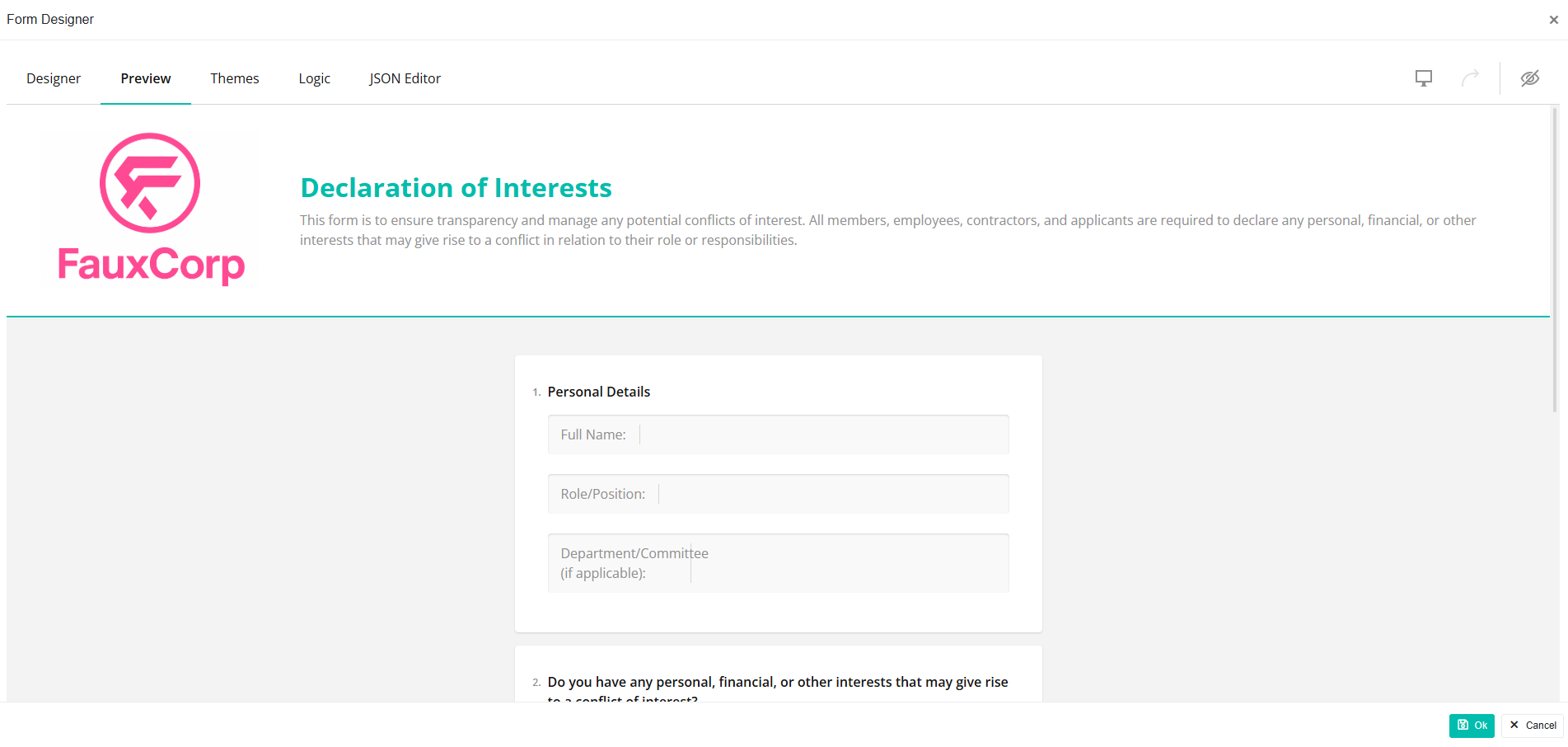Open the JSON Editor tab
The height and width of the screenshot is (747, 1568).
point(405,78)
